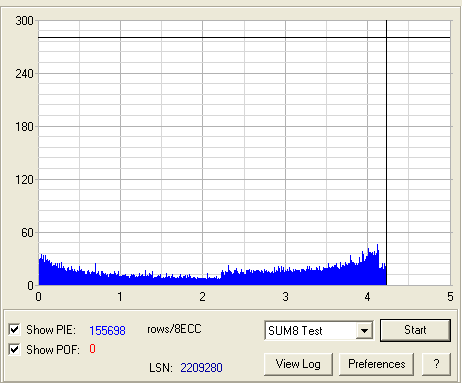
Task: Select the SUM8 Test combo box field
Action: coord(319,331)
